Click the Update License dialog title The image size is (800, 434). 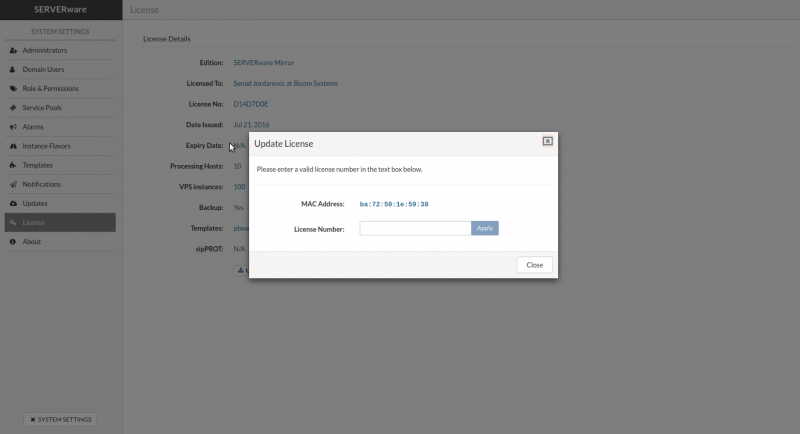[284, 144]
